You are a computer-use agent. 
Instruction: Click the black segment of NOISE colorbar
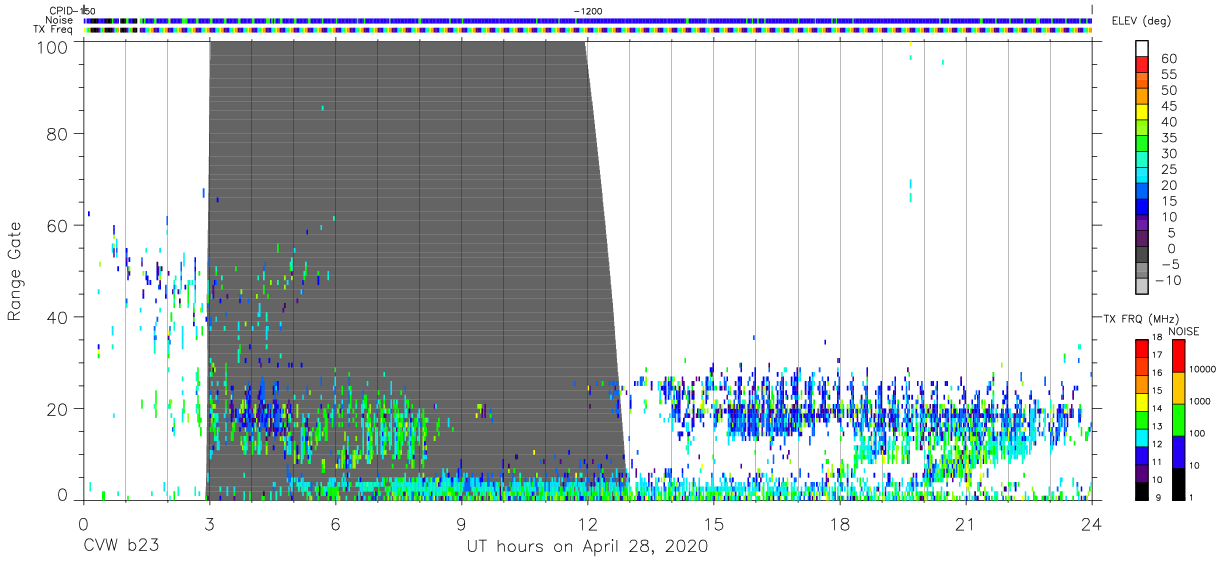pyautogui.click(x=1178, y=483)
